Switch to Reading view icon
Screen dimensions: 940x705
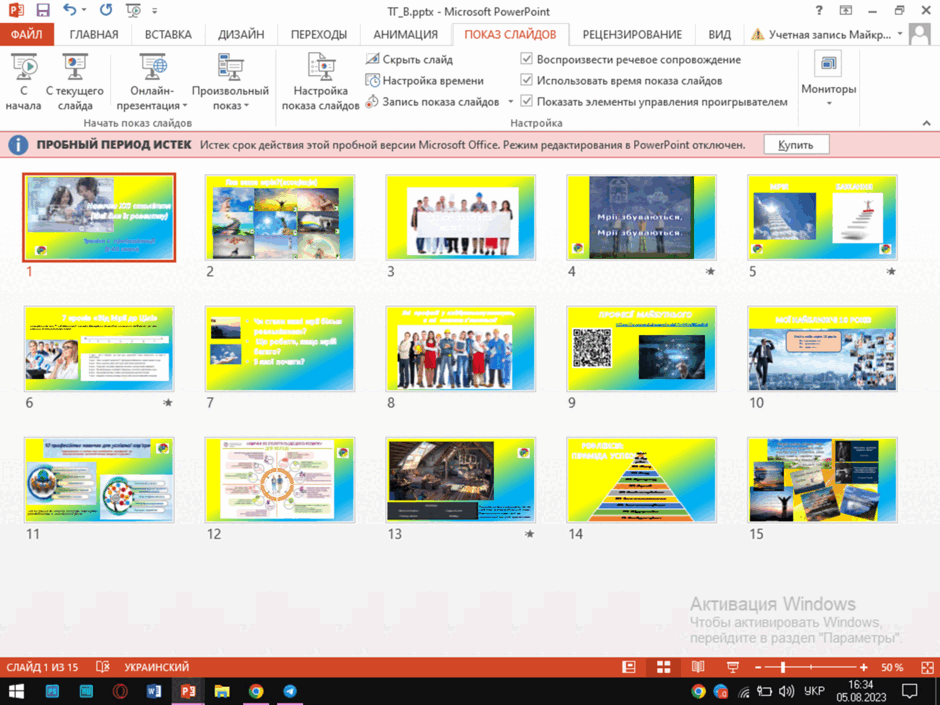coord(698,667)
